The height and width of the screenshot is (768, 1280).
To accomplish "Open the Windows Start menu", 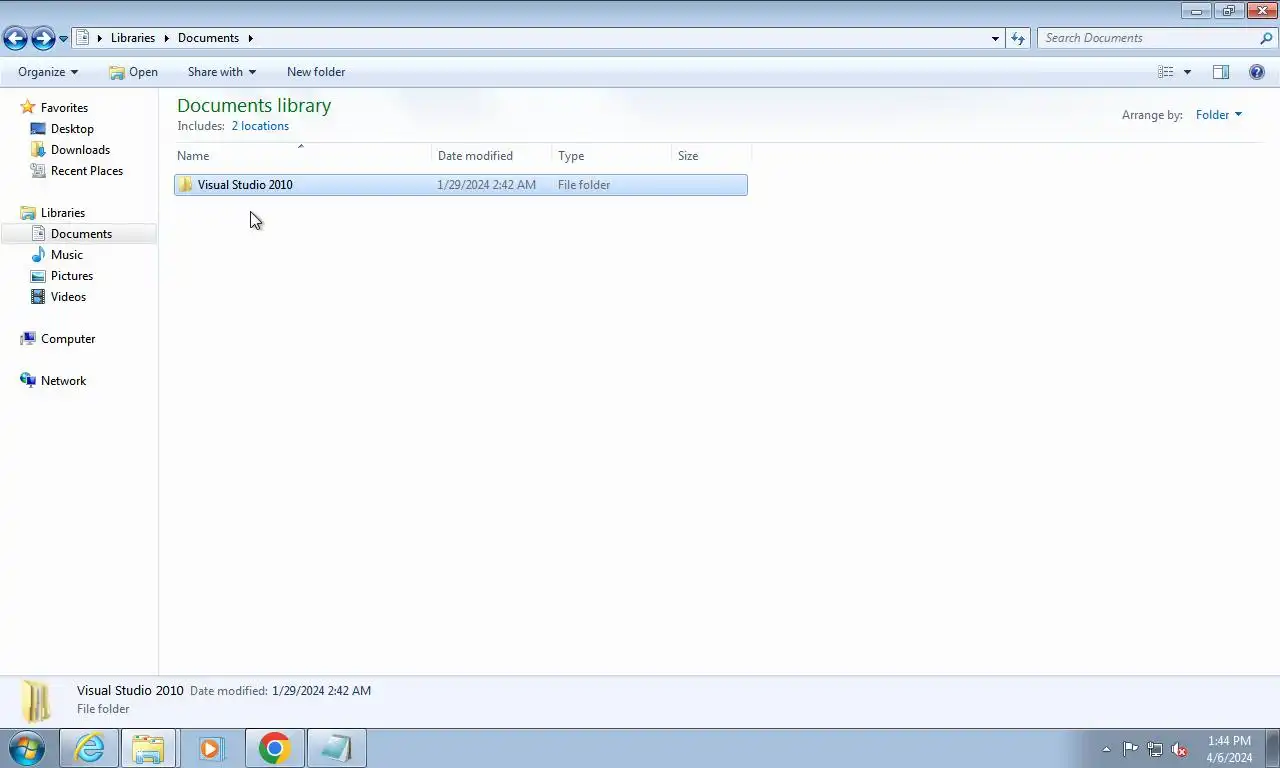I will tap(27, 748).
